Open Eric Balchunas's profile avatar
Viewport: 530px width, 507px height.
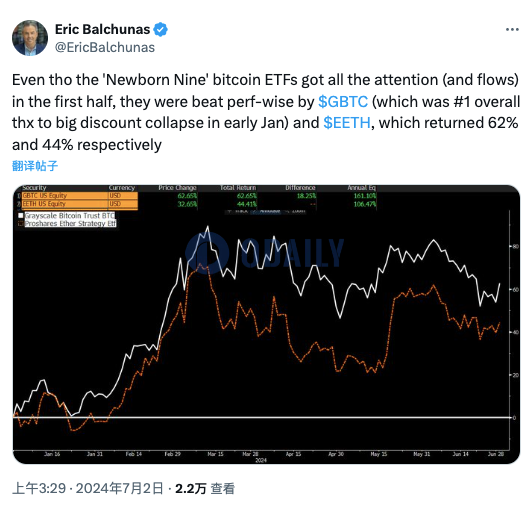[x=30, y=38]
